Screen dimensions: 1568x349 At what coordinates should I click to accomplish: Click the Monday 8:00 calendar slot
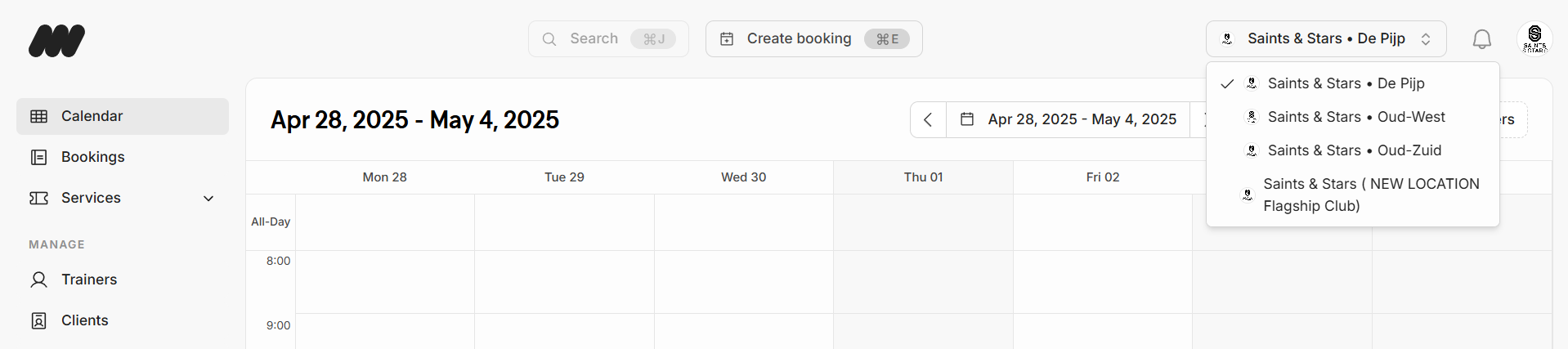[384, 282]
